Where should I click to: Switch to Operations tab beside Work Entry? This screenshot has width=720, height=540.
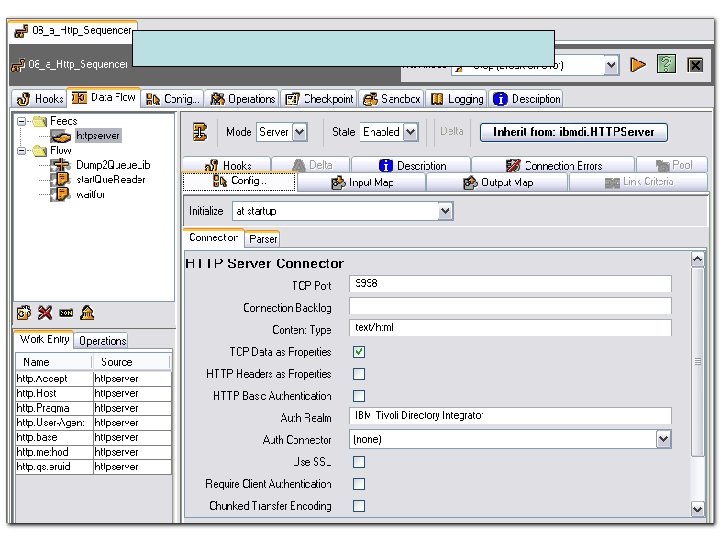[x=102, y=341]
